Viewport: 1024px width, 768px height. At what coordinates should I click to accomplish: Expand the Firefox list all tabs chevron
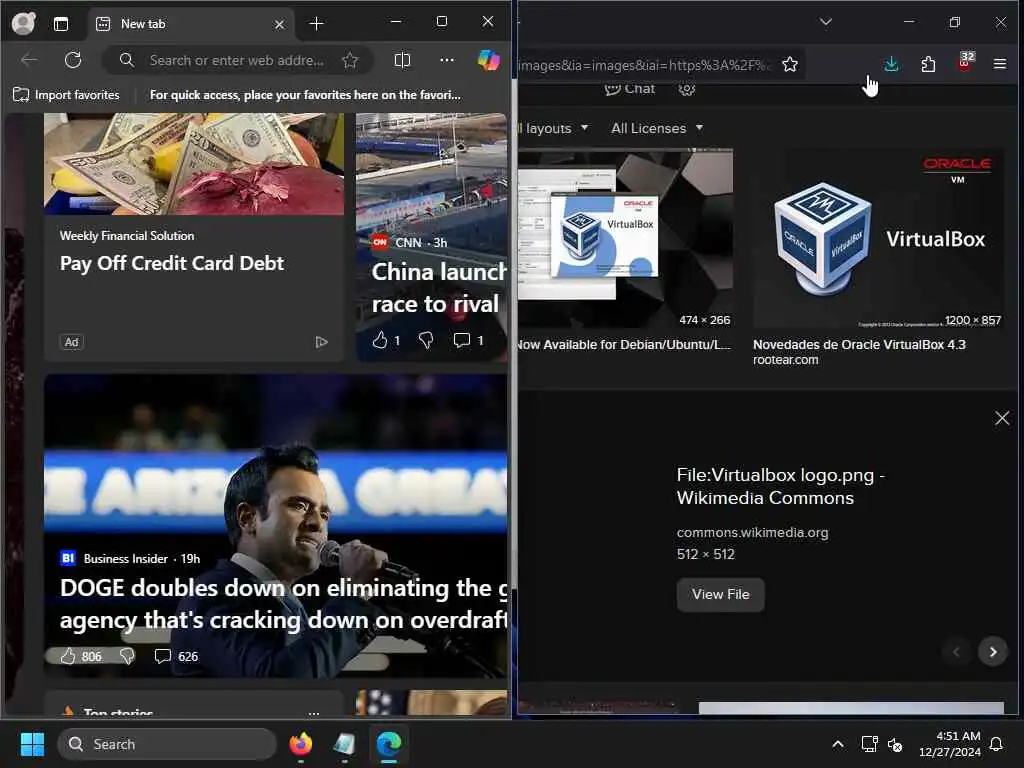[x=825, y=22]
